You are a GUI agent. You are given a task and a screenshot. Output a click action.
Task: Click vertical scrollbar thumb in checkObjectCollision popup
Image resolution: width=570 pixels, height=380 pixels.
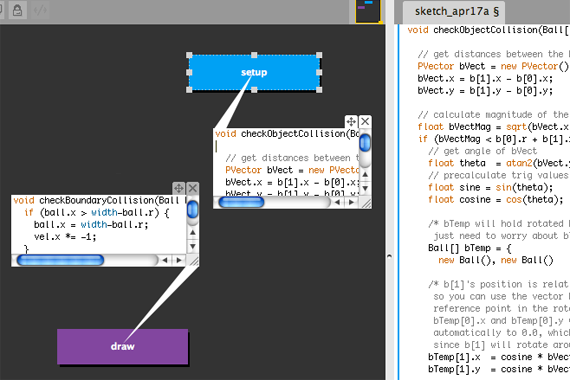point(365,143)
